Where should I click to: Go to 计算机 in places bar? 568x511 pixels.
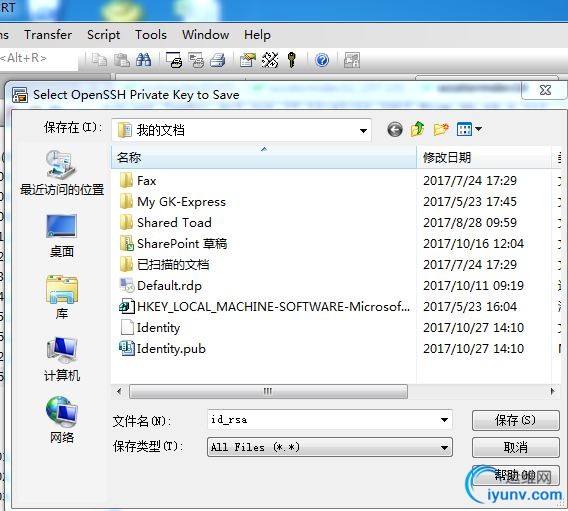(x=62, y=359)
